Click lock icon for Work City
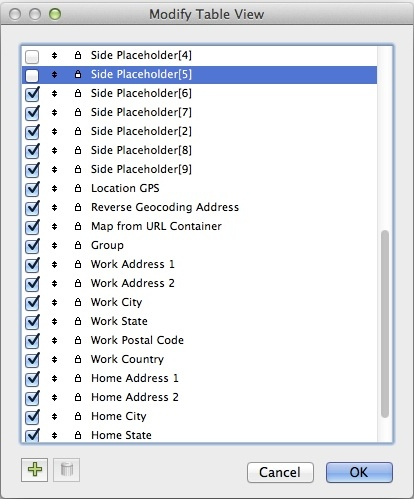This screenshot has width=414, height=499. pos(78,302)
